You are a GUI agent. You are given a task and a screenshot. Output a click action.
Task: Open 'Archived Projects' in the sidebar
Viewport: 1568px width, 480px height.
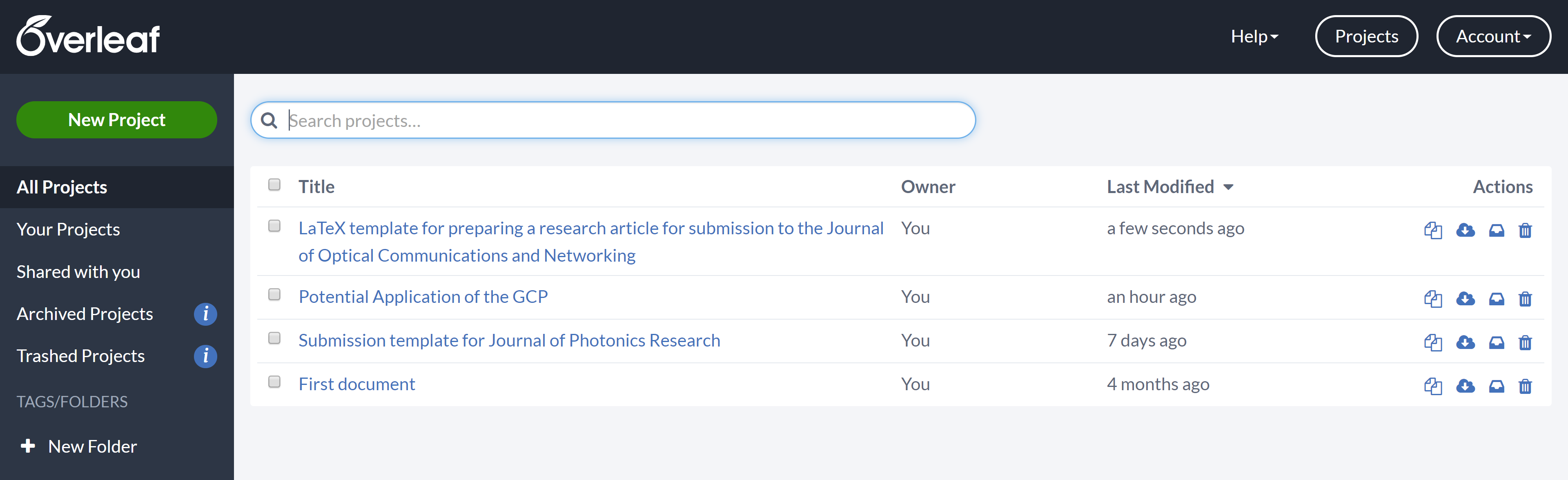(x=85, y=313)
